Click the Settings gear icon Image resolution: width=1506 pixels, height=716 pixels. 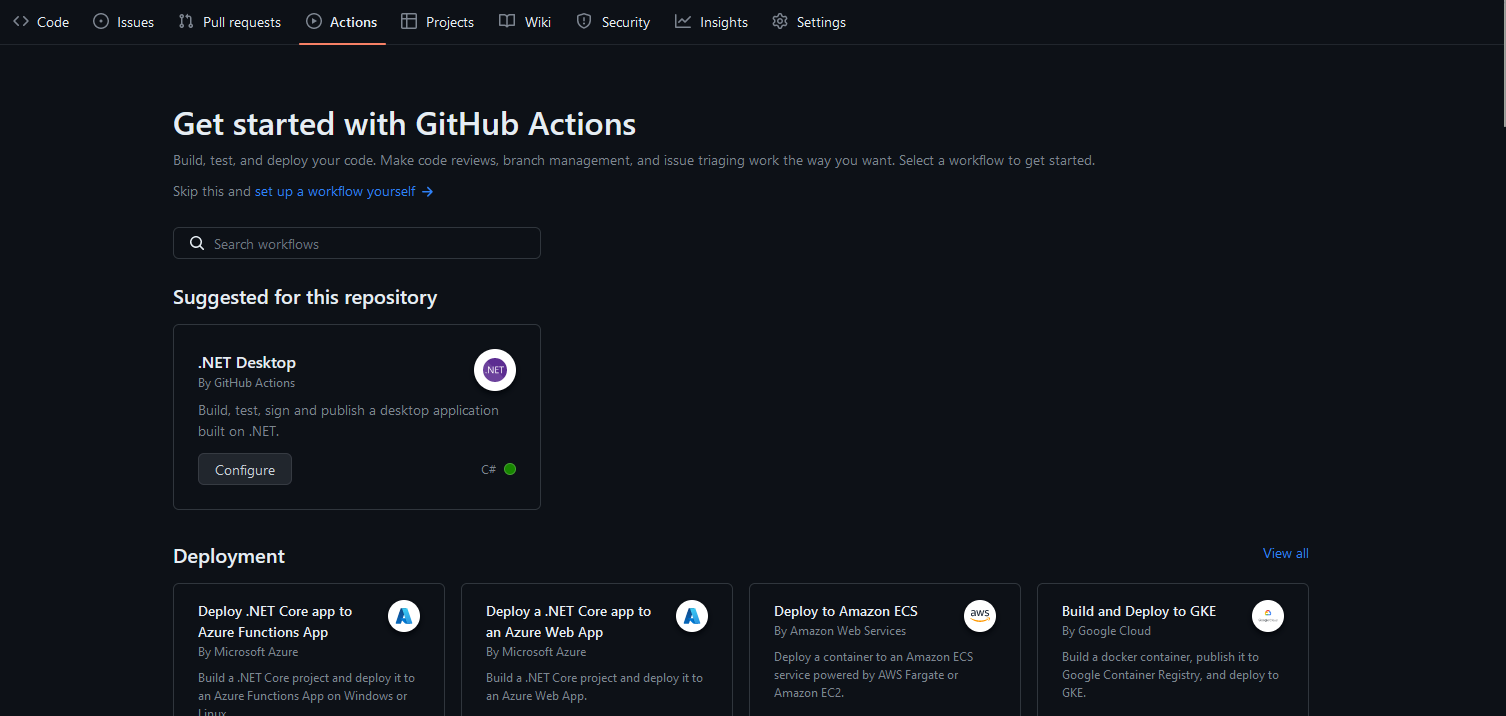pos(779,21)
